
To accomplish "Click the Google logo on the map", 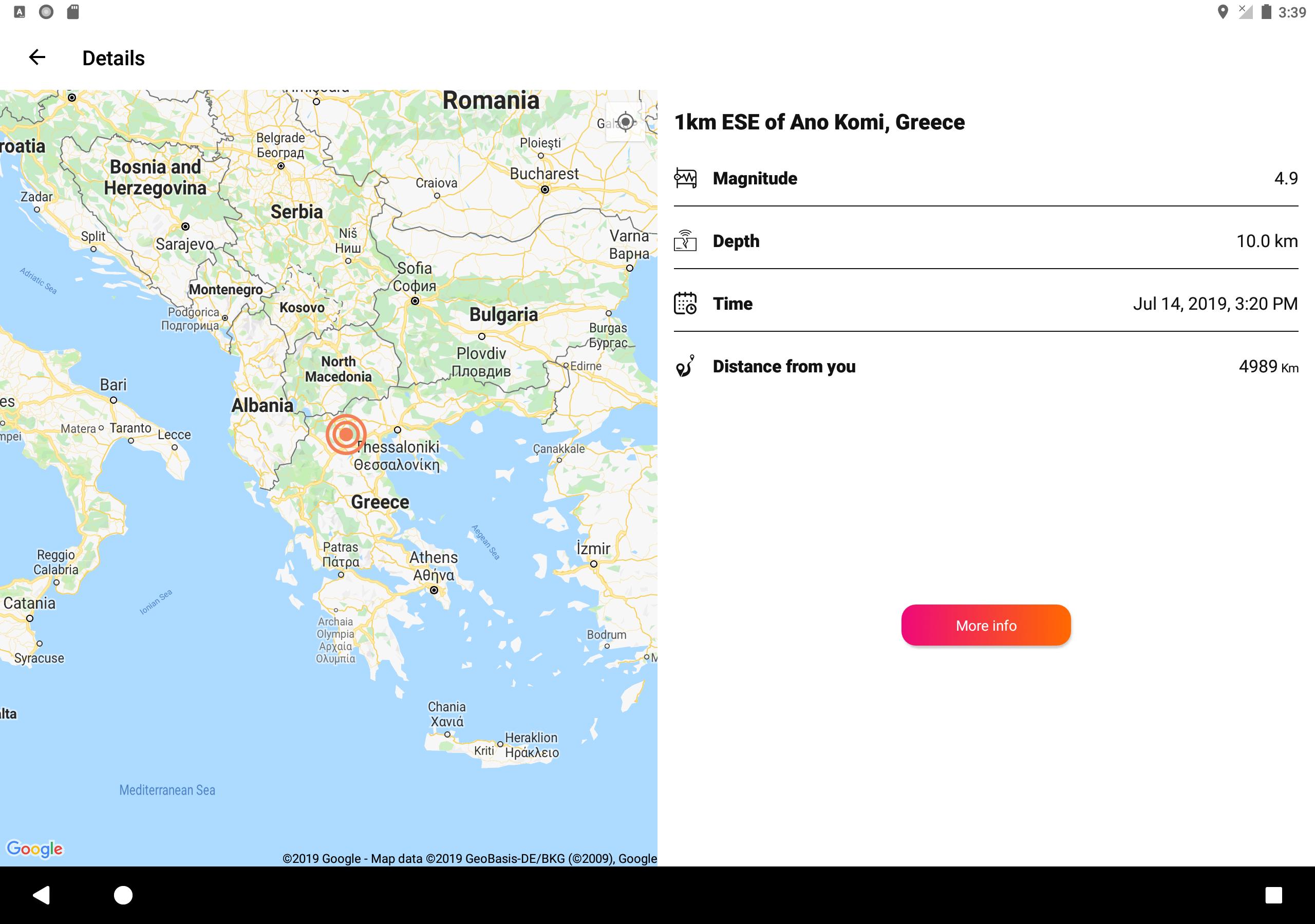I will coord(34,848).
